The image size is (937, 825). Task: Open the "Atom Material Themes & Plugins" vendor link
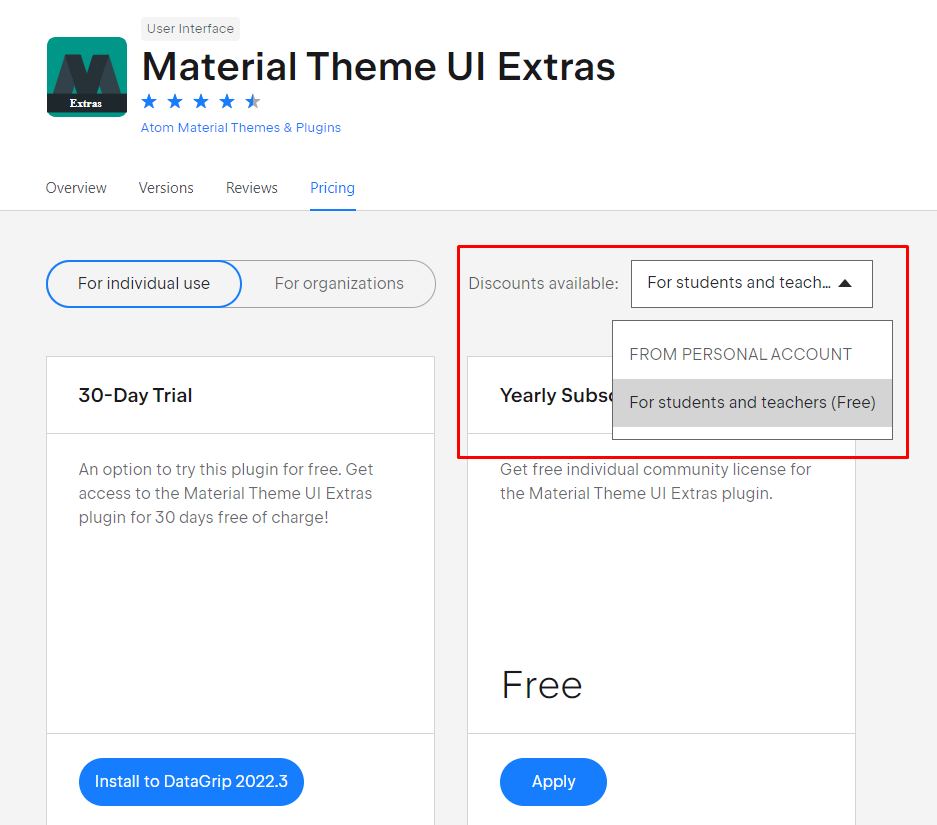pyautogui.click(x=240, y=127)
